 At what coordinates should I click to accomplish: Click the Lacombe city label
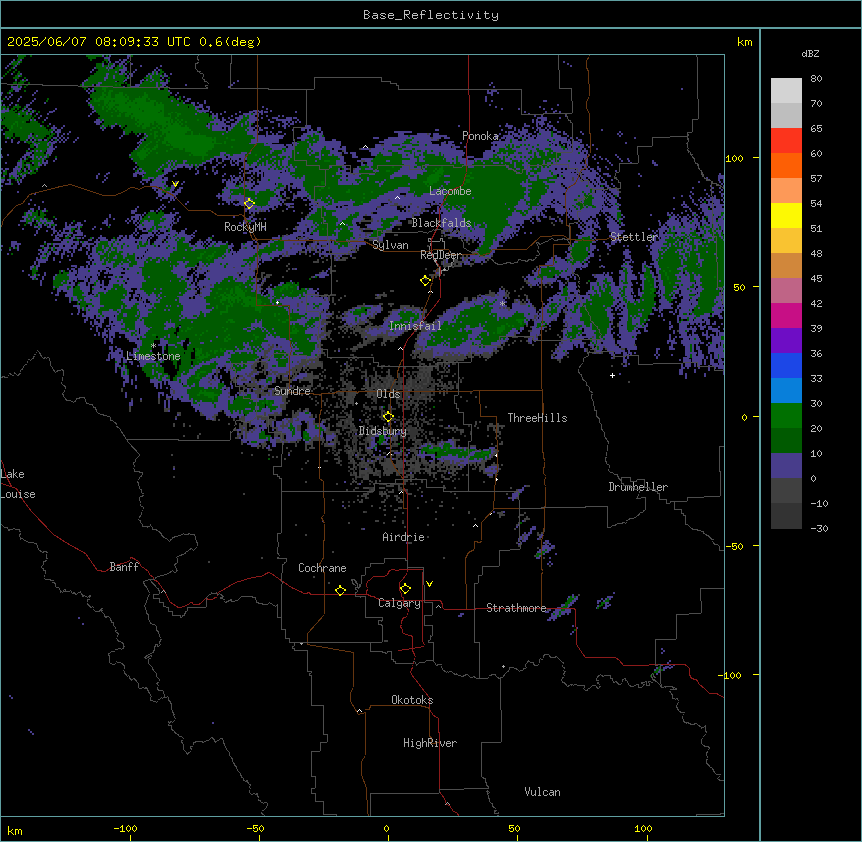(x=450, y=191)
